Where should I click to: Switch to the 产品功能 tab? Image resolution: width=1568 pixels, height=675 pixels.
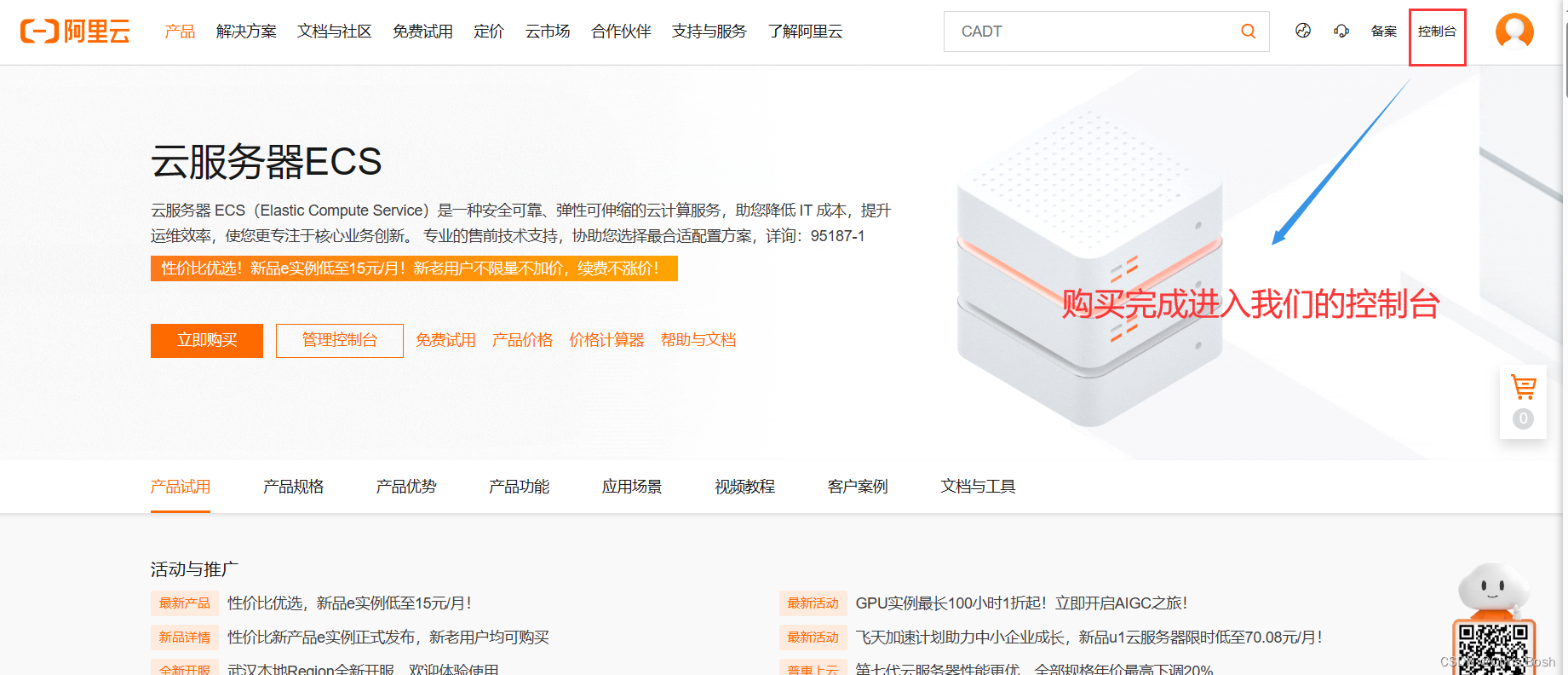click(519, 487)
